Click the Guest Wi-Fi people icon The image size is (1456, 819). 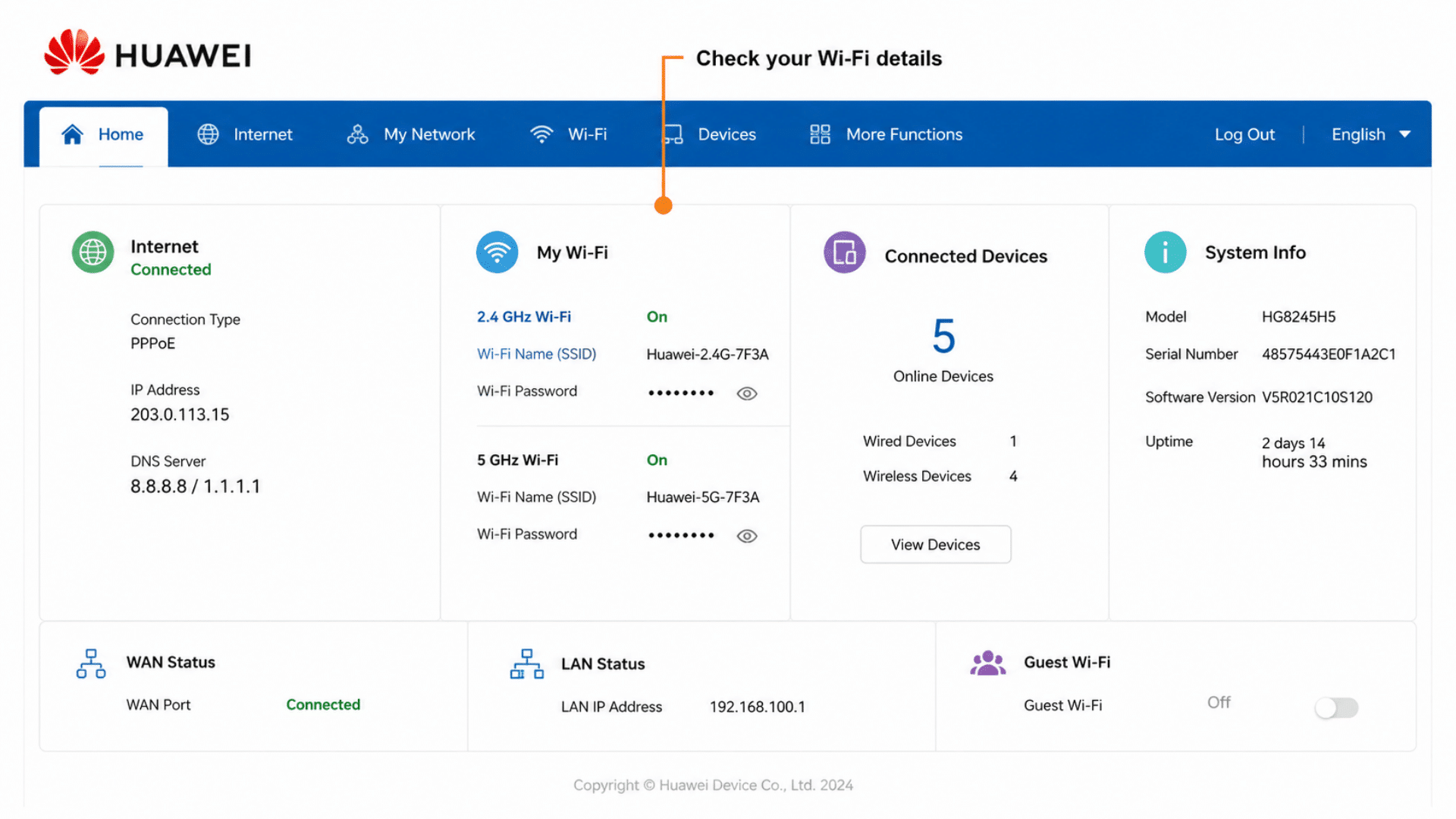click(987, 663)
